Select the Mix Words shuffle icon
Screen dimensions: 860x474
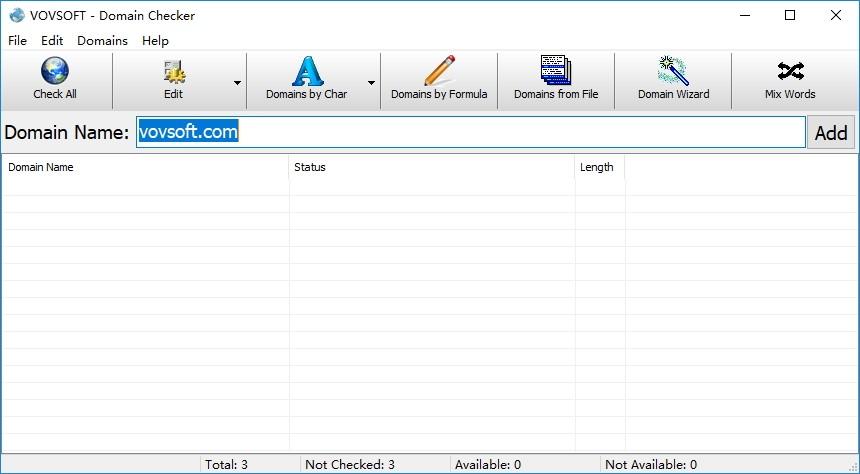[x=790, y=71]
